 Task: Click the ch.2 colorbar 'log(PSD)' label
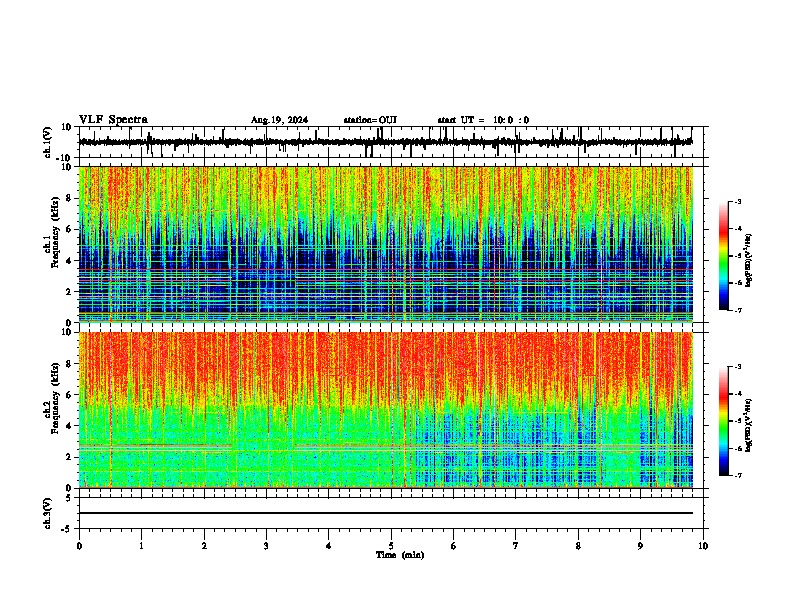pos(749,425)
